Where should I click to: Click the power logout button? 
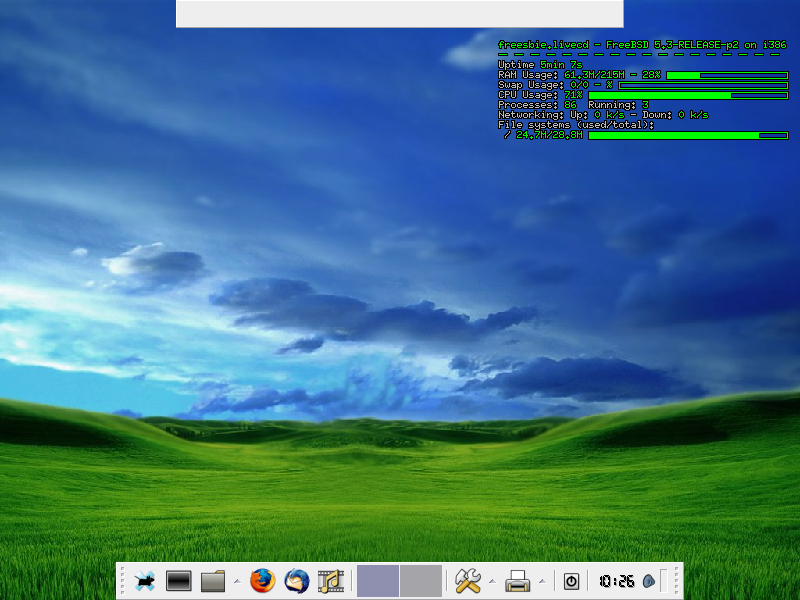[x=571, y=581]
